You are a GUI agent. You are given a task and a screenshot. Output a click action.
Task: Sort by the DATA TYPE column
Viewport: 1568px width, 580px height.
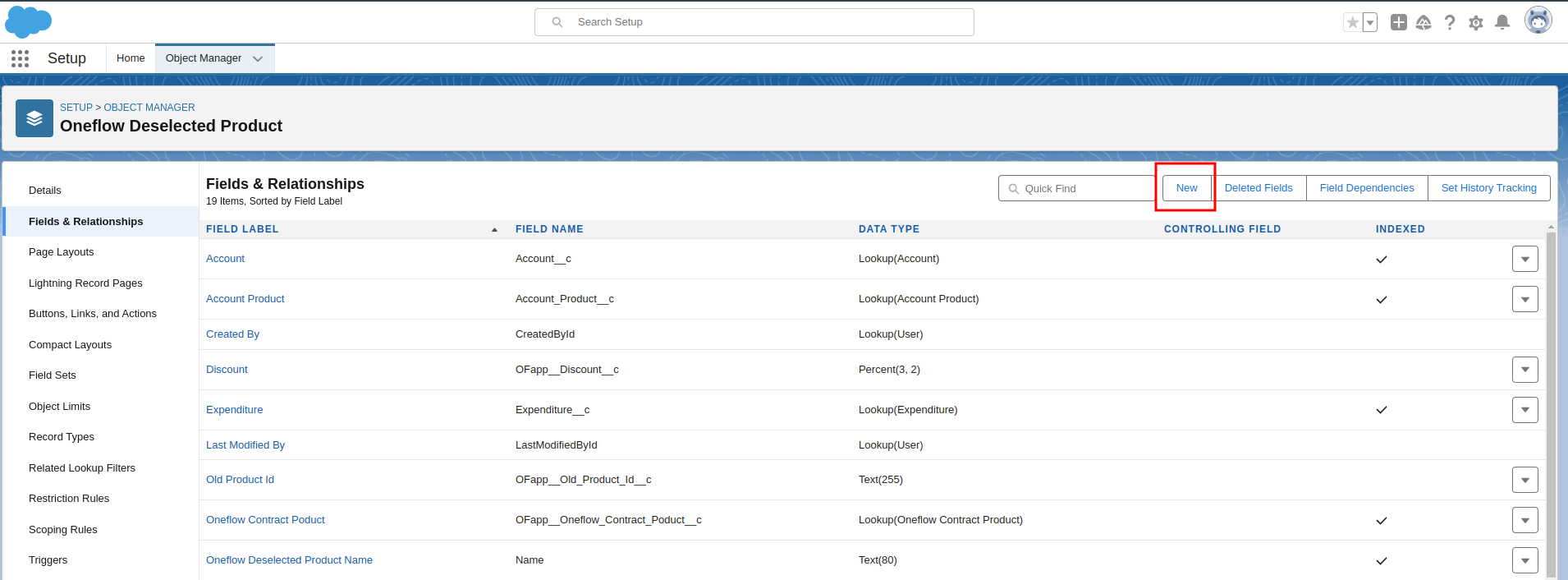tap(889, 229)
